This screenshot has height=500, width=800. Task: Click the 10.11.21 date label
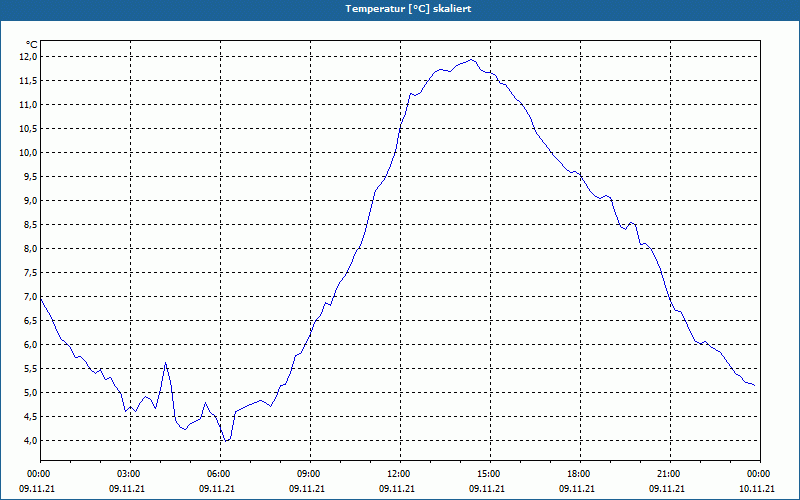(x=757, y=488)
